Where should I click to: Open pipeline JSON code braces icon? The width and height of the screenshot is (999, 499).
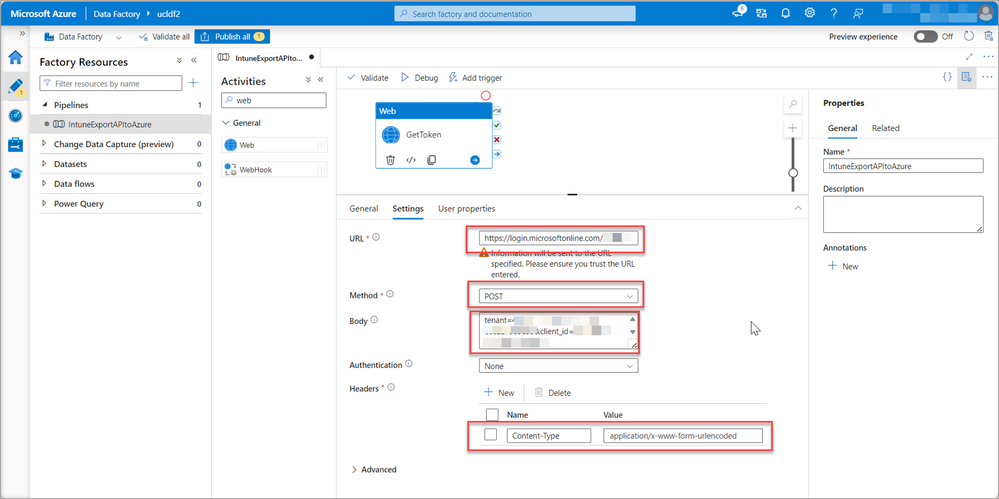[947, 77]
